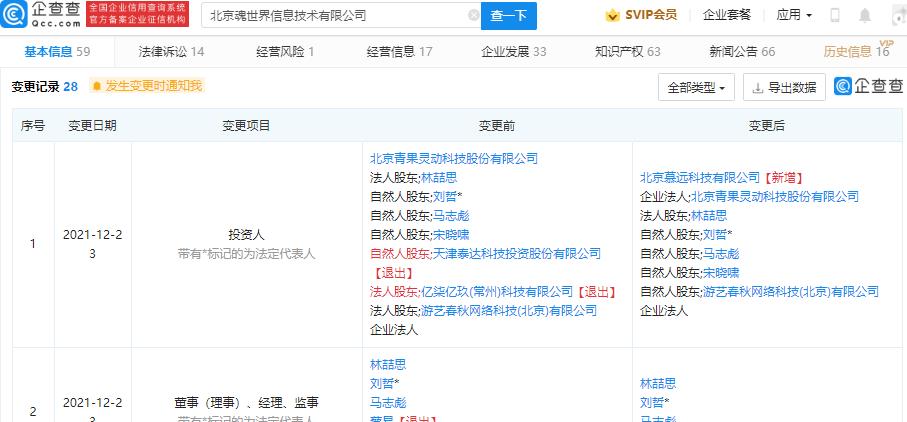
Task: Switch to the 历史信息 VIP tab
Action: pyautogui.click(x=857, y=51)
